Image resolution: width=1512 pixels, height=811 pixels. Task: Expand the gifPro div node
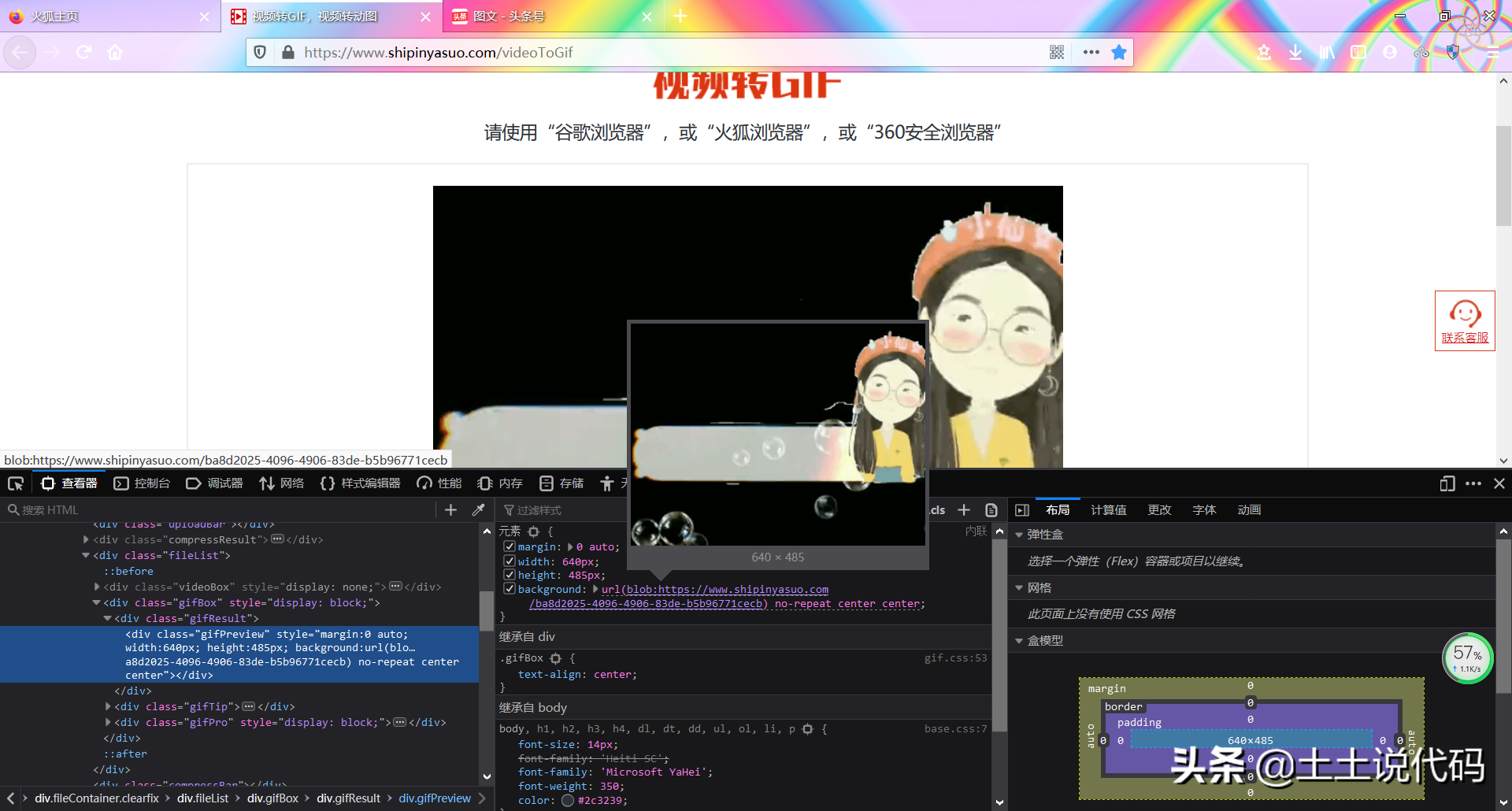tap(107, 722)
